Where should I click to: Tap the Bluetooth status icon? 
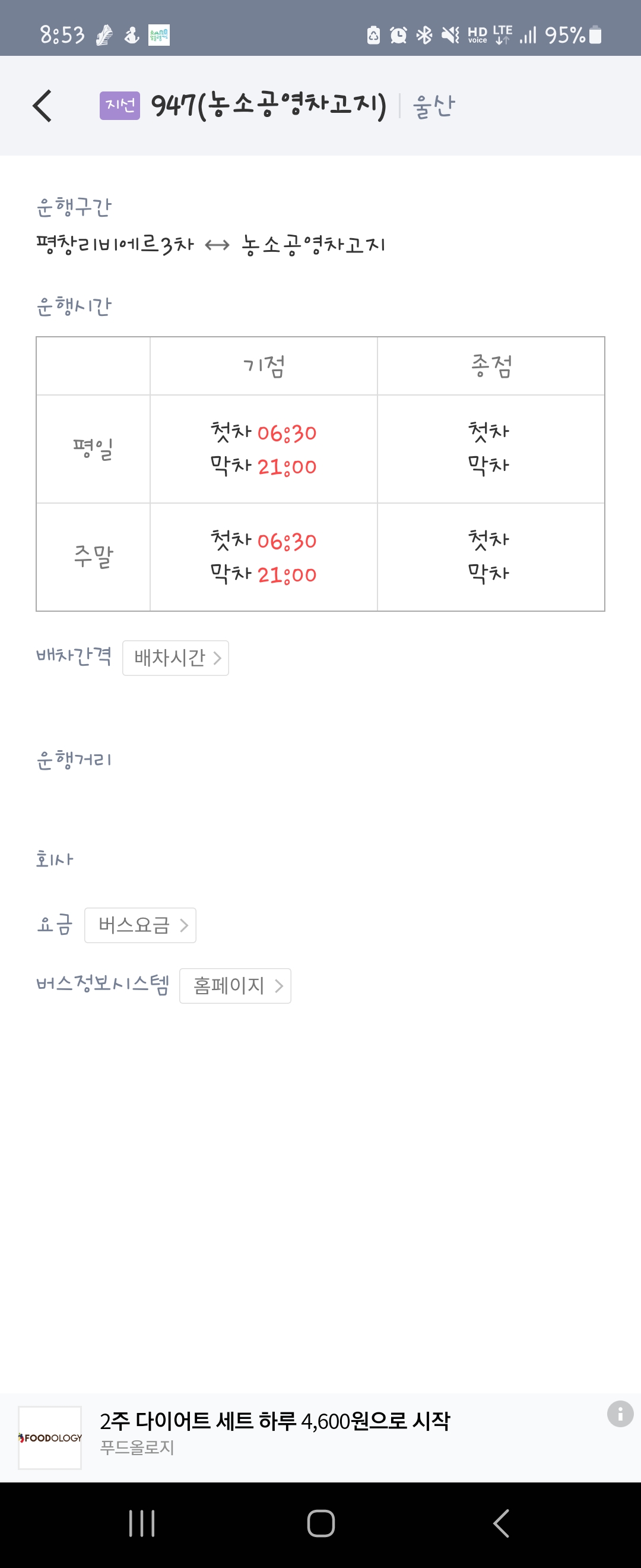click(424, 35)
